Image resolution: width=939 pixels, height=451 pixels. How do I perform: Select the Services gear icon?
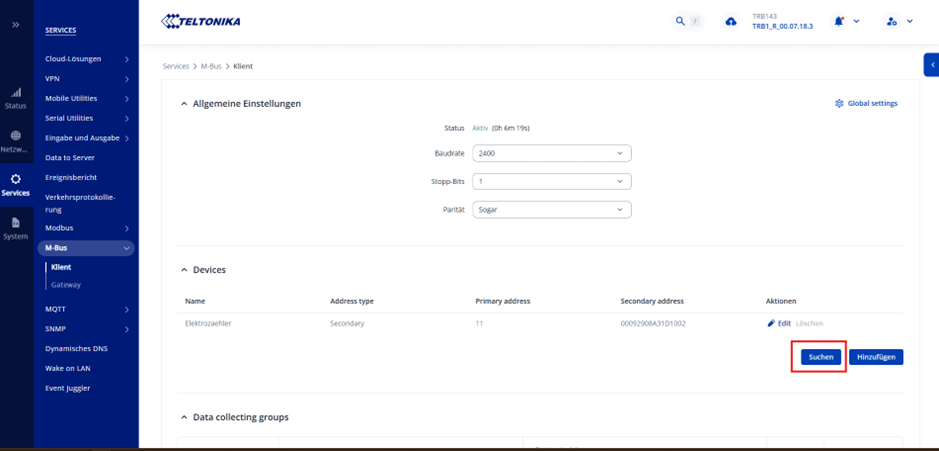16,179
